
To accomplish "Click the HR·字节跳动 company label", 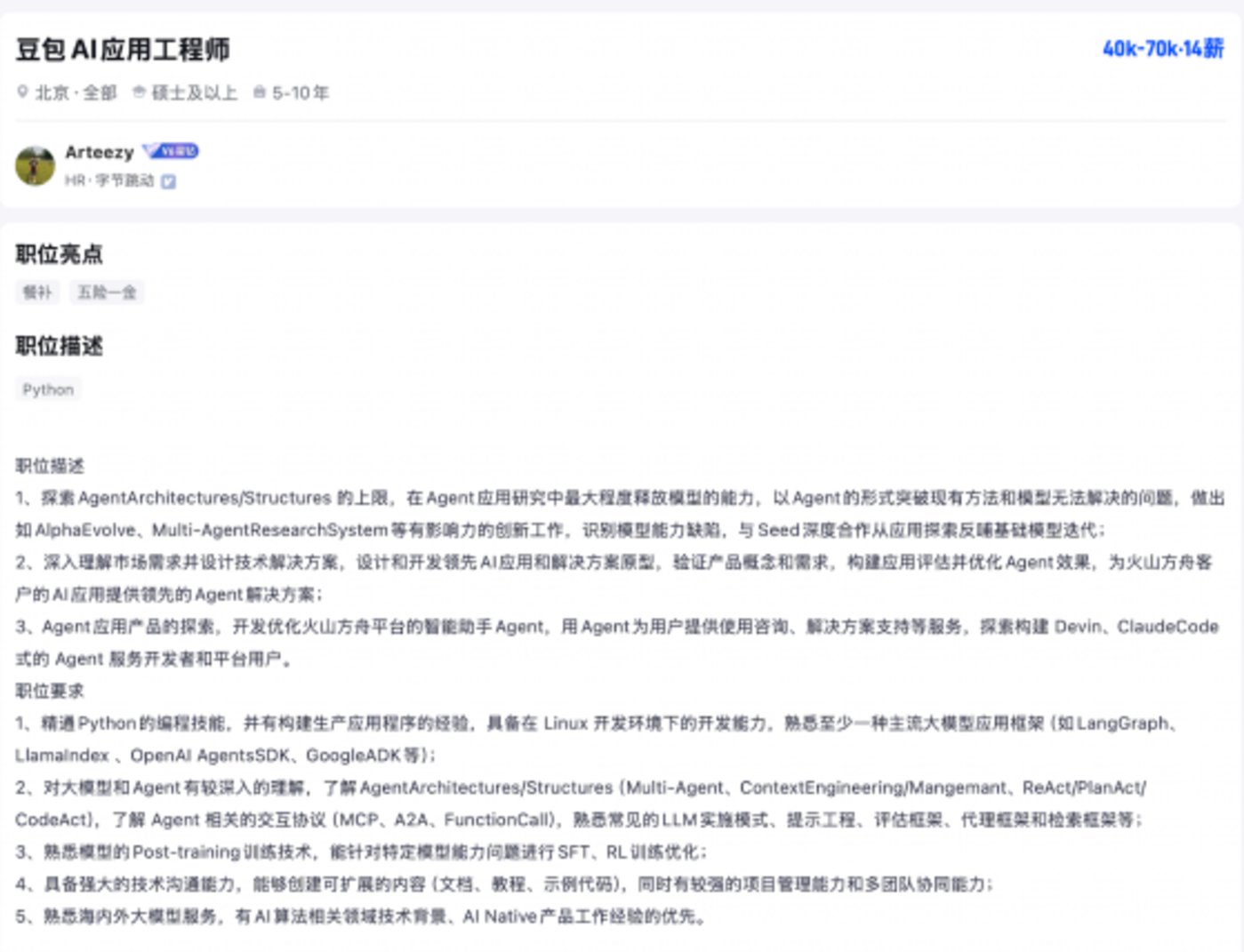I will tap(108, 181).
